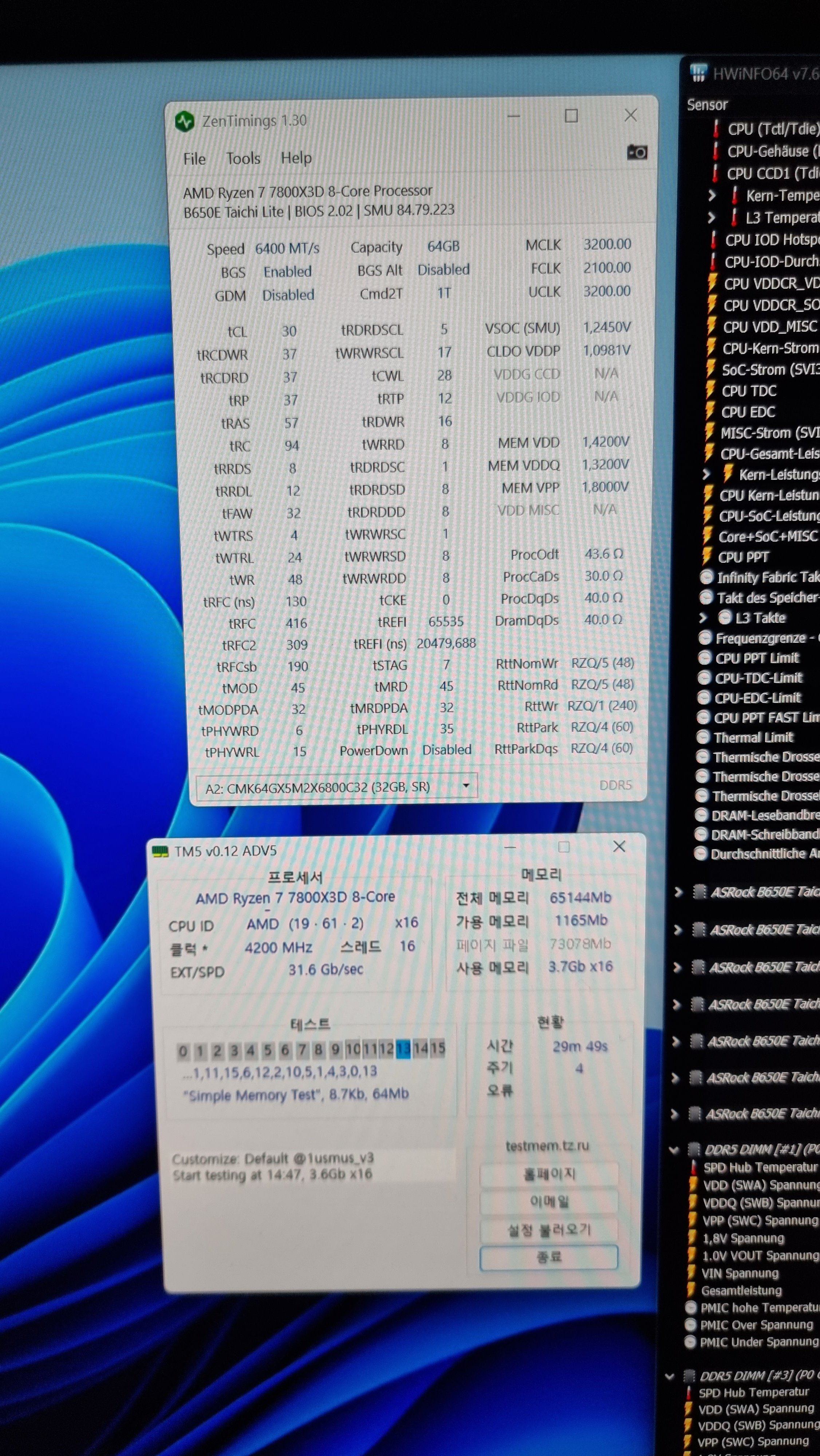The image size is (820, 1456).
Task: Click the DRAM-Lesebandbreite circle icon
Action: (x=701, y=815)
